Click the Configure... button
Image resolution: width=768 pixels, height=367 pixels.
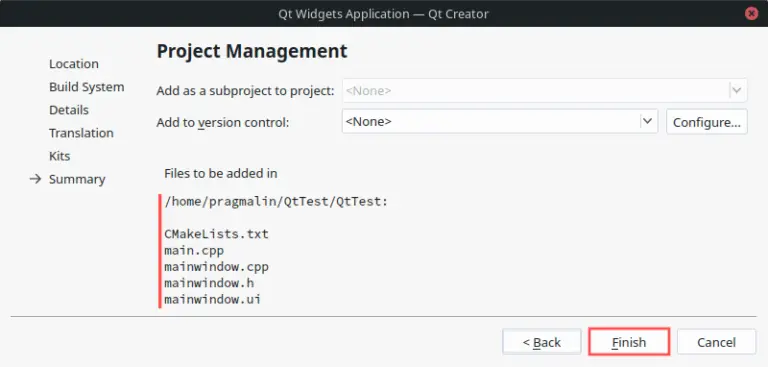(707, 122)
